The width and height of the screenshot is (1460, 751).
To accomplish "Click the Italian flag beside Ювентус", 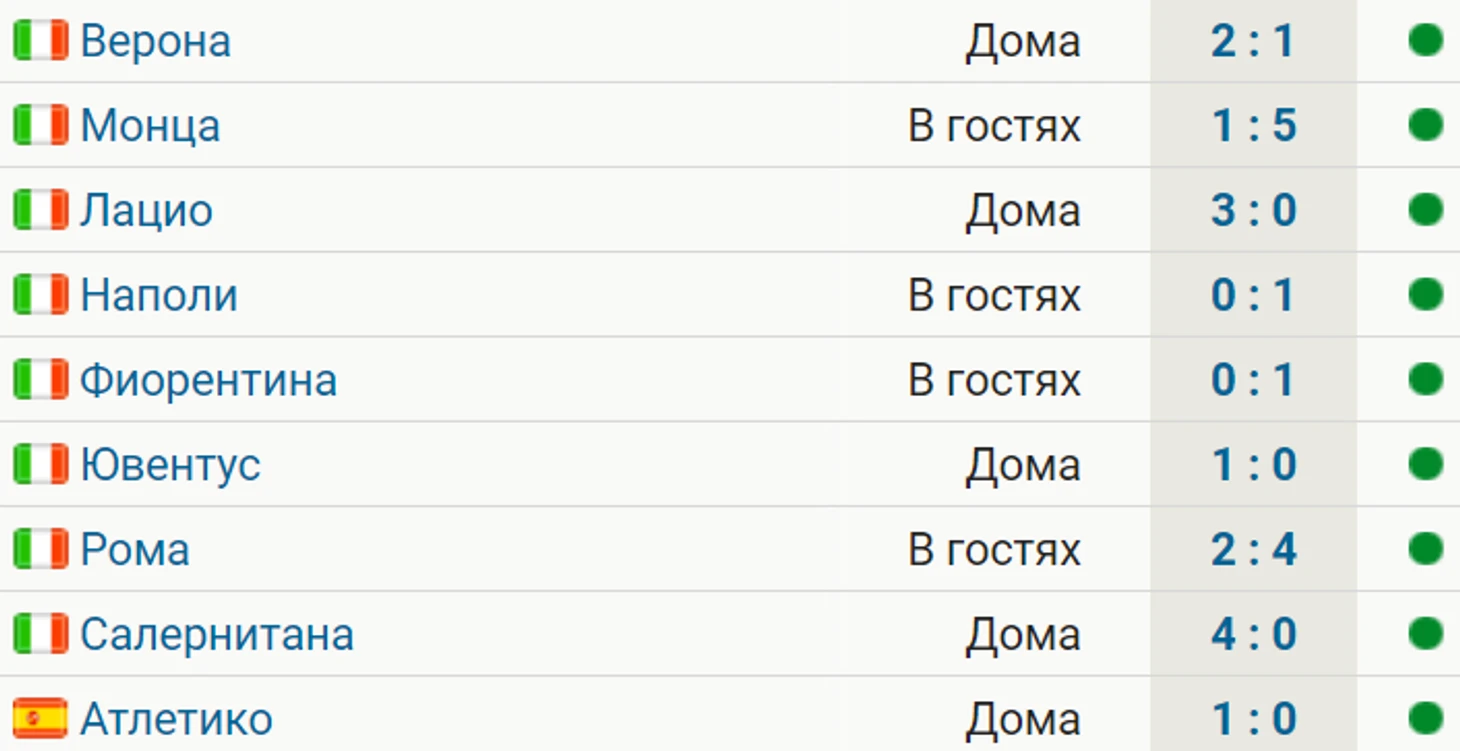I will click(40, 464).
